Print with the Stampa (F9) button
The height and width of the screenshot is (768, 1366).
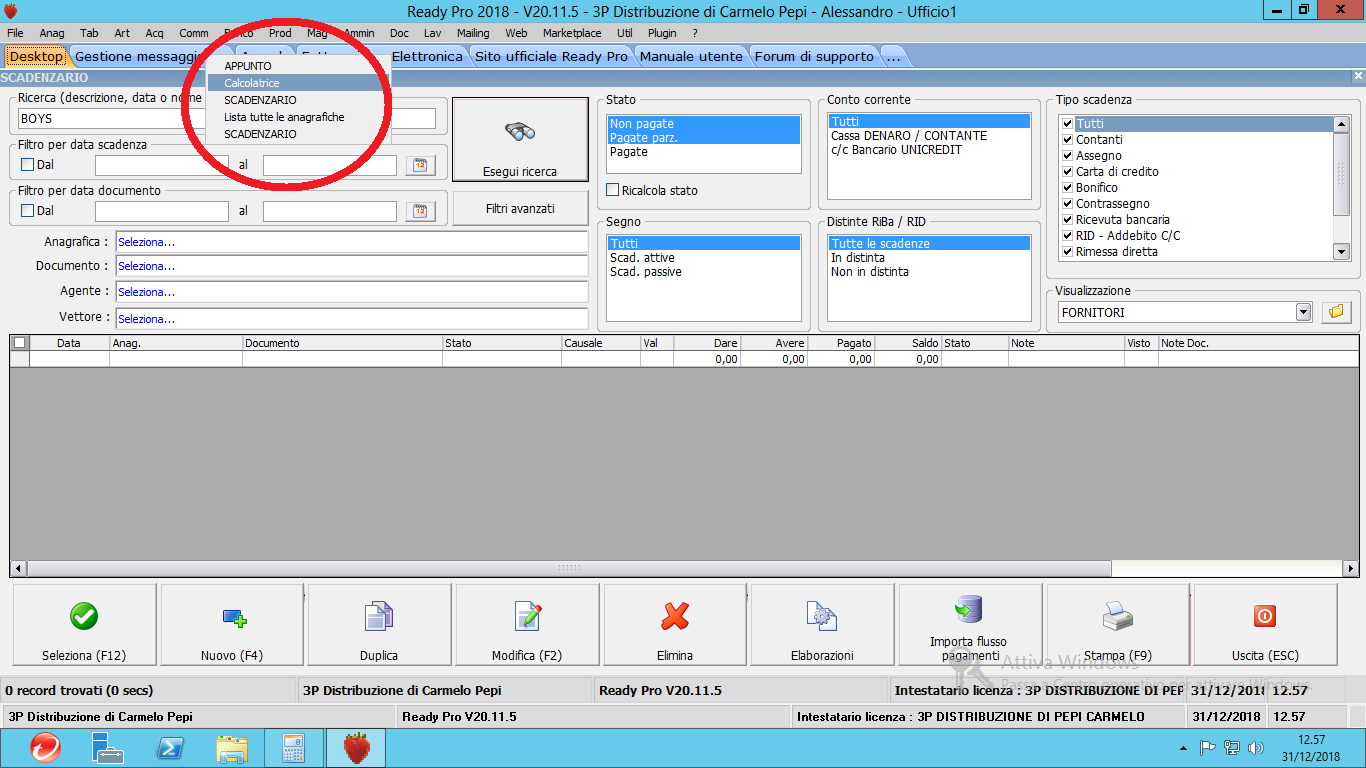1118,625
